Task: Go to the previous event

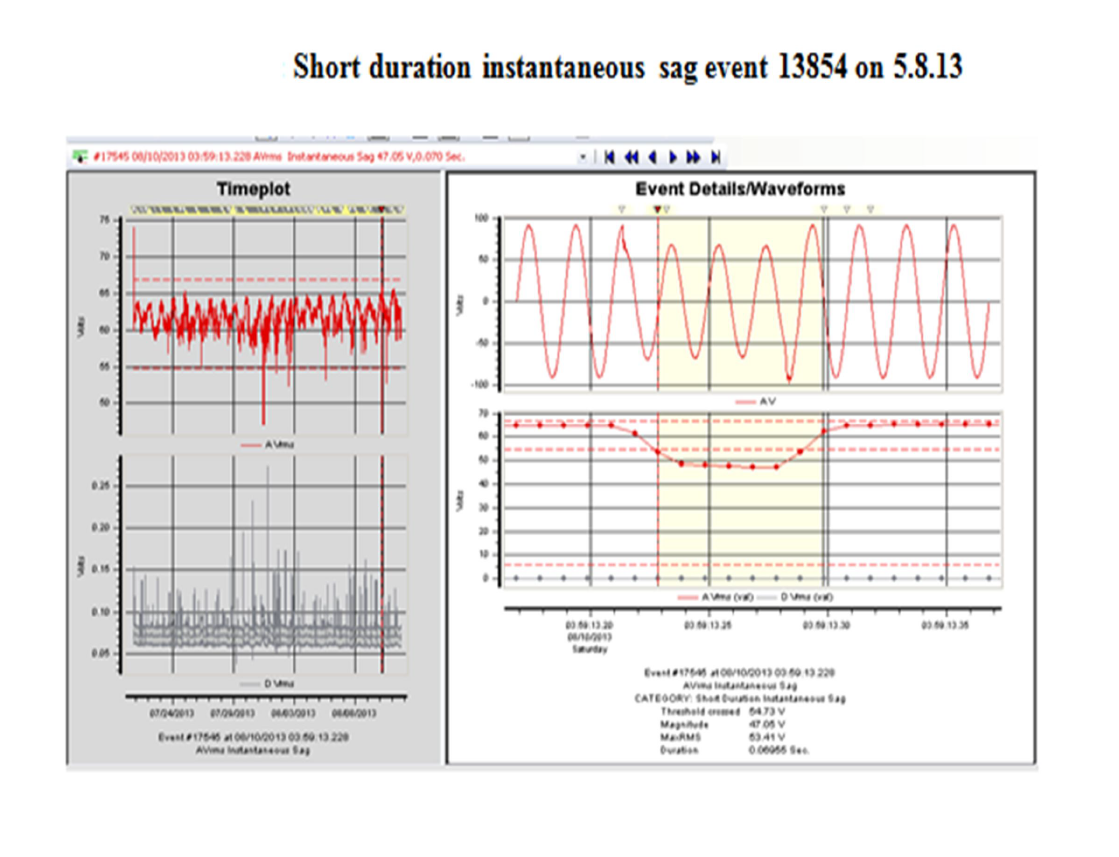Action: [652, 156]
